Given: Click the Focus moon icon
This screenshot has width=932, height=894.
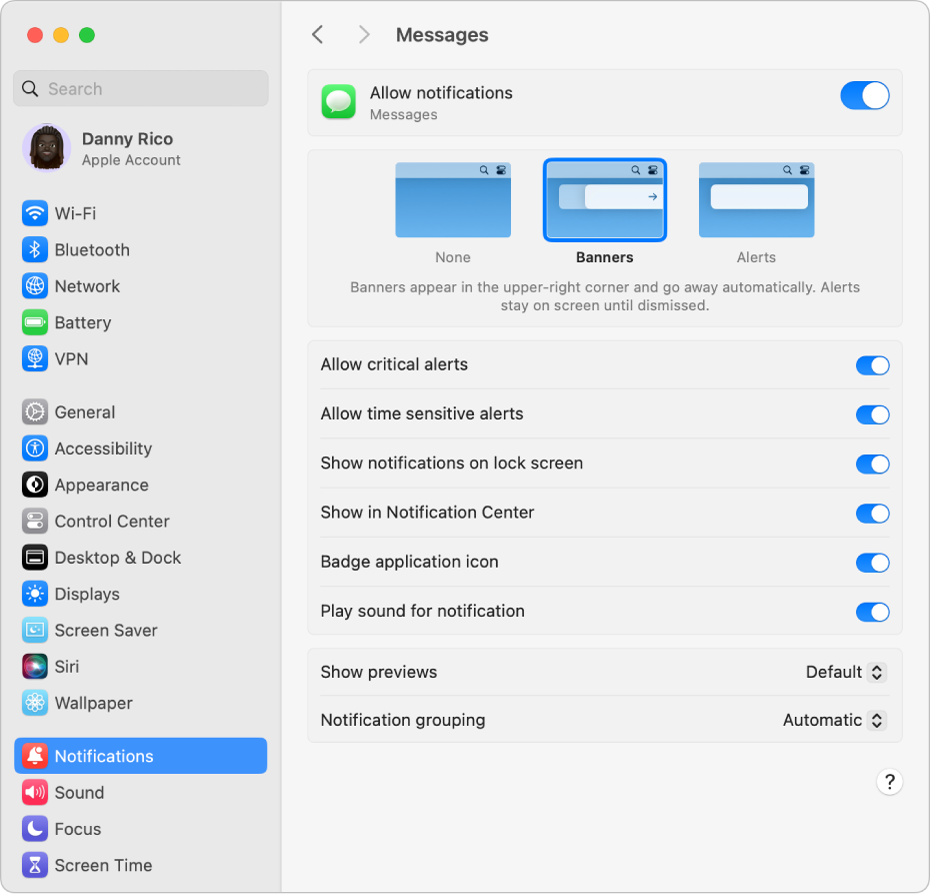Looking at the screenshot, I should [36, 829].
